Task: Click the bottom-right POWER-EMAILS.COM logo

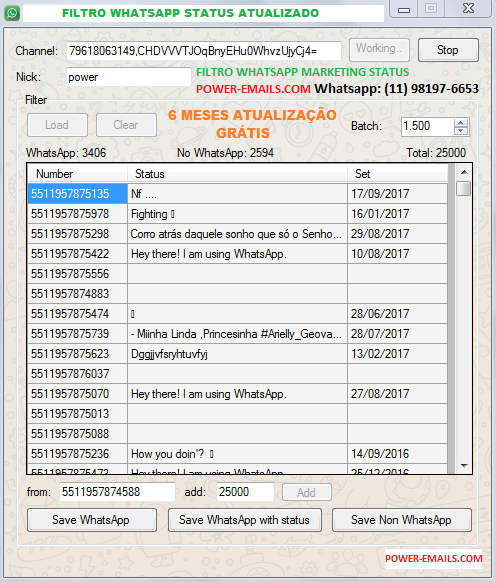Action: 434,558
